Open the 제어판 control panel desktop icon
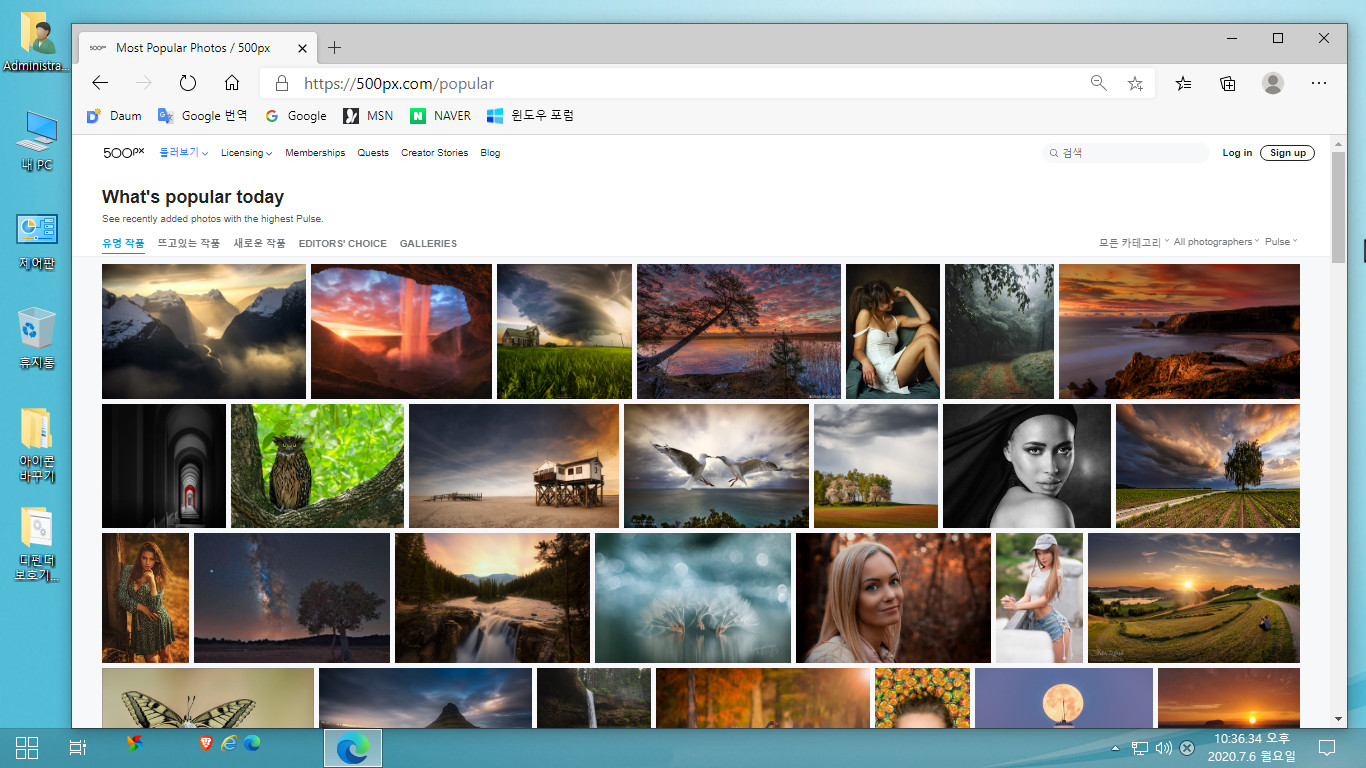 pos(37,241)
